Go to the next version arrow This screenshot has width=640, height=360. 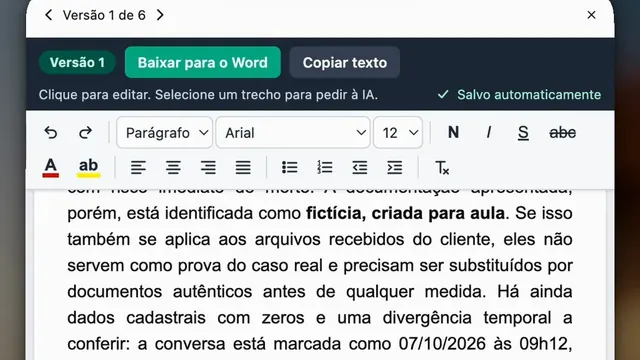[x=160, y=15]
